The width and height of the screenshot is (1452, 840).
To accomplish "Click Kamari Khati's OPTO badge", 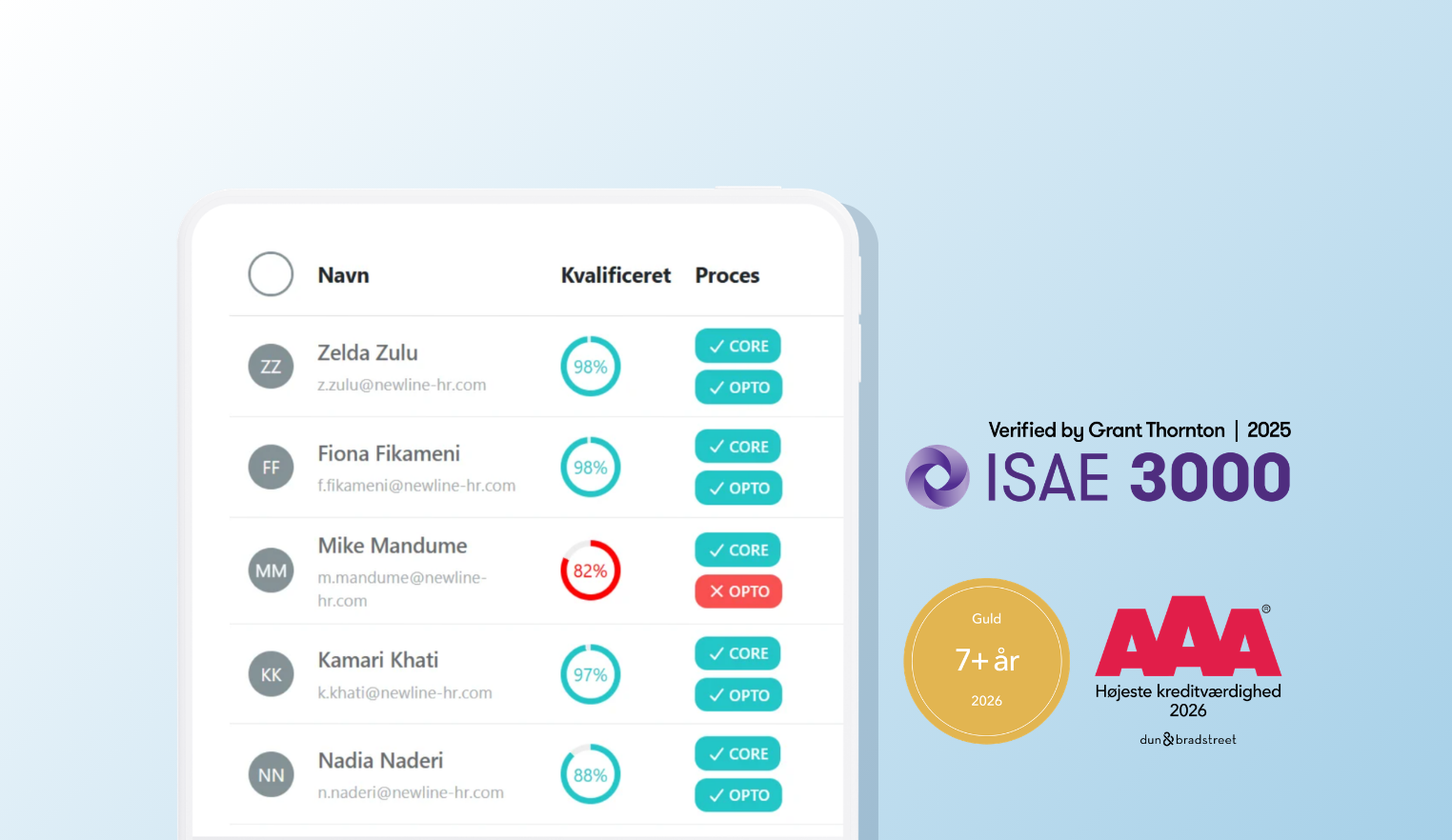I will coord(738,695).
